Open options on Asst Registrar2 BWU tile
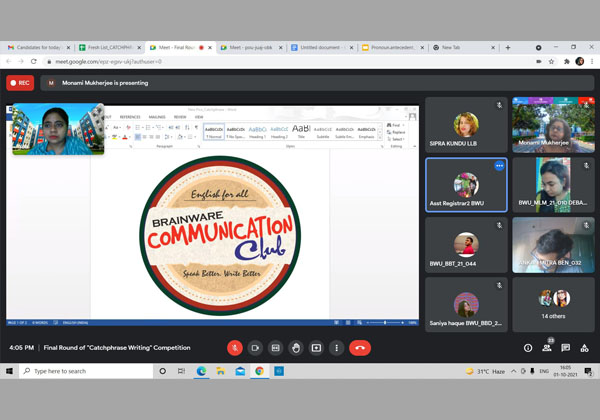This screenshot has width=600, height=420. coord(499,165)
